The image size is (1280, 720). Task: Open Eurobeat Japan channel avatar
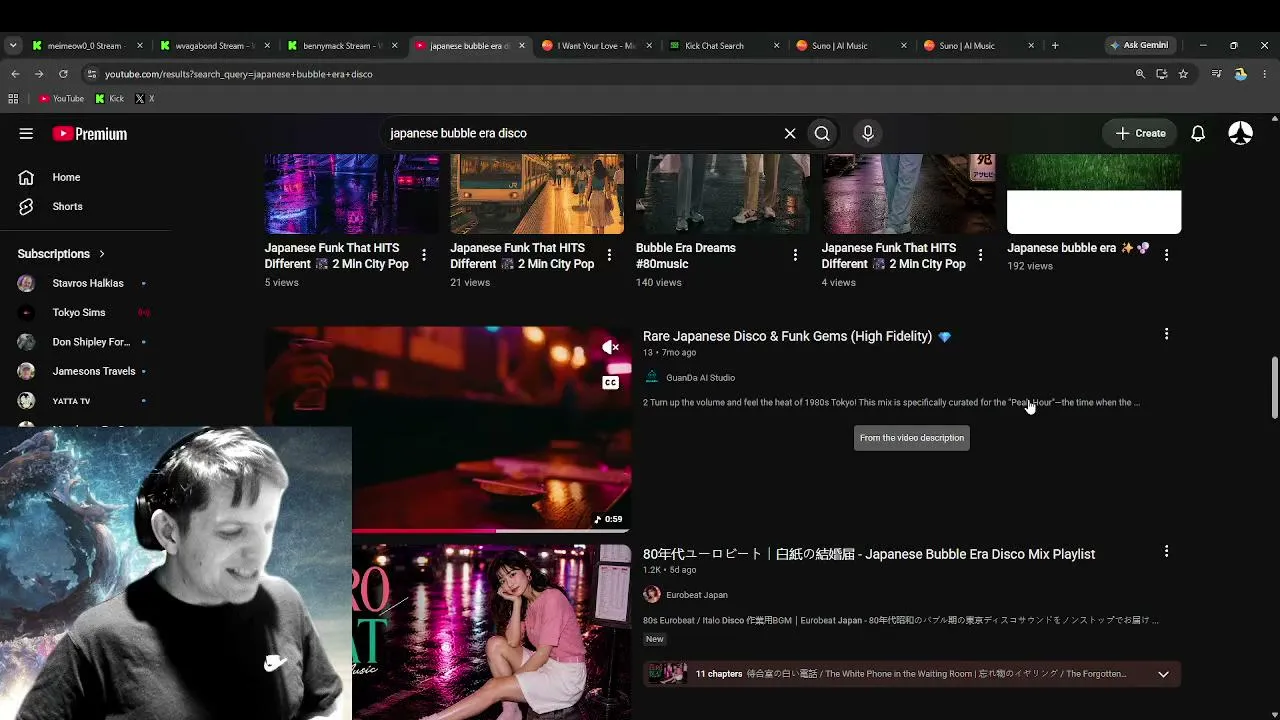click(x=652, y=595)
